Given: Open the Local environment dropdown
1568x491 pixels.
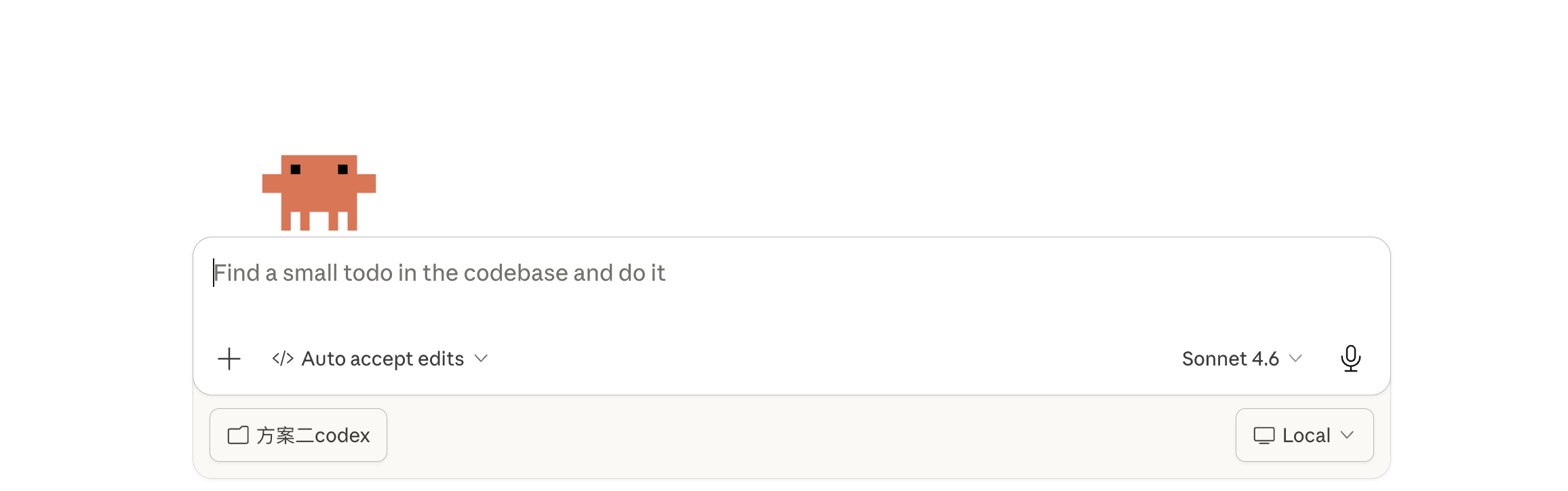Looking at the screenshot, I should (x=1304, y=435).
